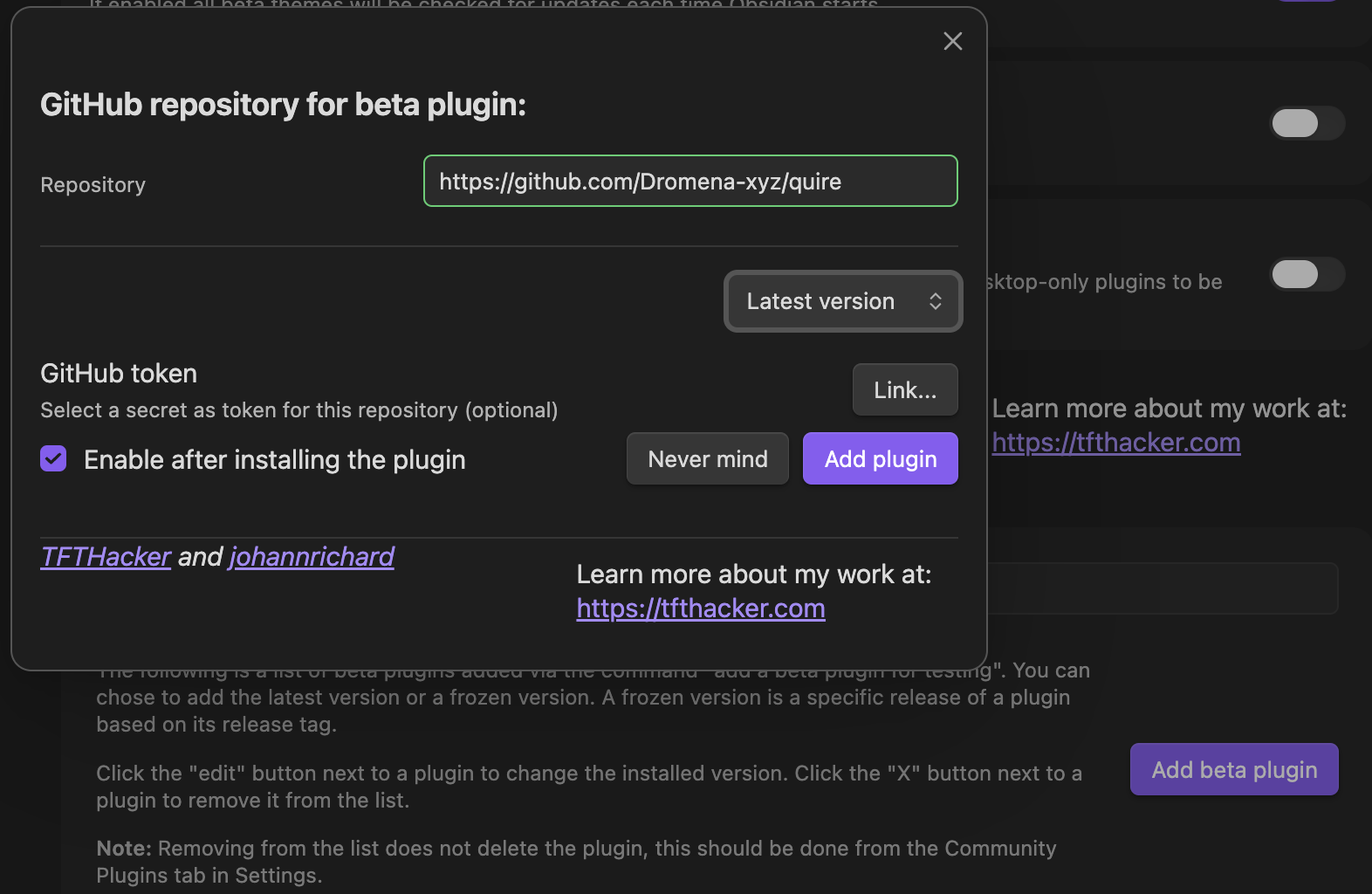Open the johannrichard author link
1372x894 pixels.
(x=312, y=556)
